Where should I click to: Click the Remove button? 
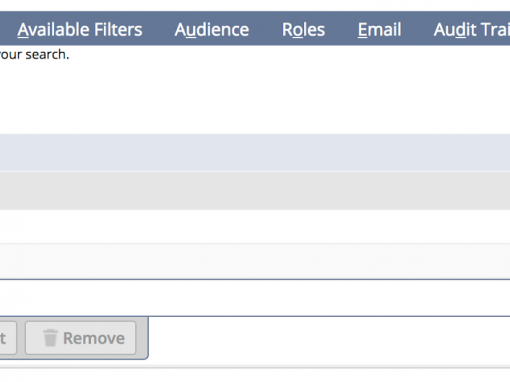click(x=81, y=338)
